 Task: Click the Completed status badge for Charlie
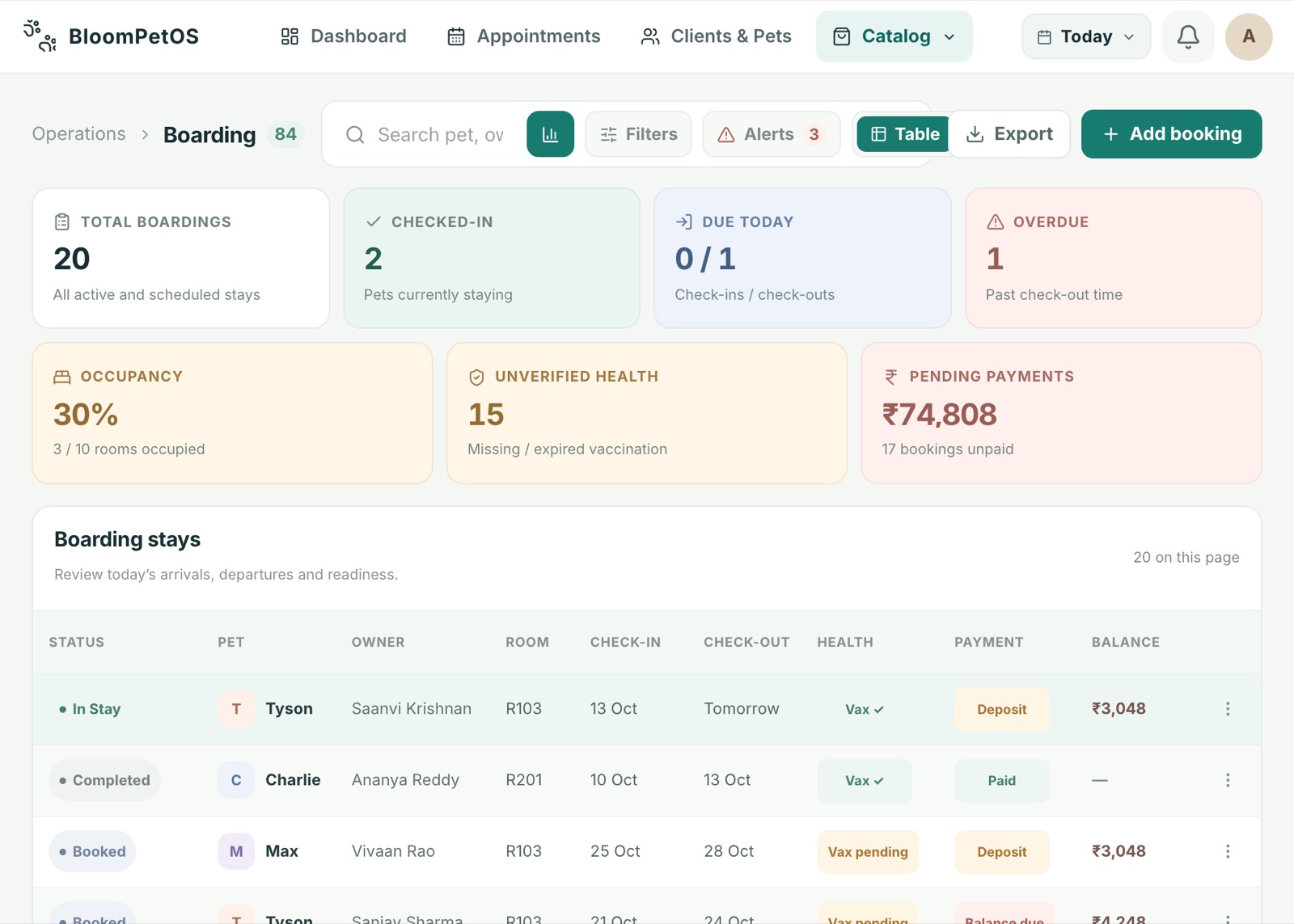coord(105,780)
